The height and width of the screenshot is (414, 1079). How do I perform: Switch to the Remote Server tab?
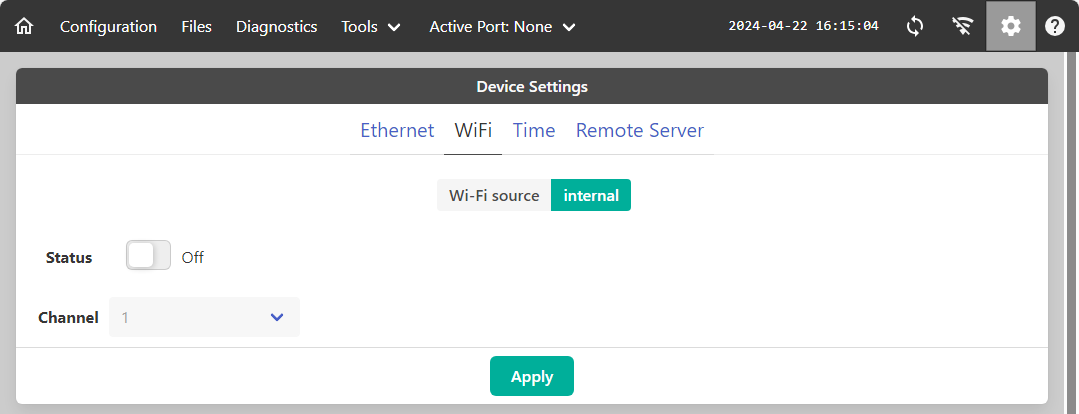640,131
